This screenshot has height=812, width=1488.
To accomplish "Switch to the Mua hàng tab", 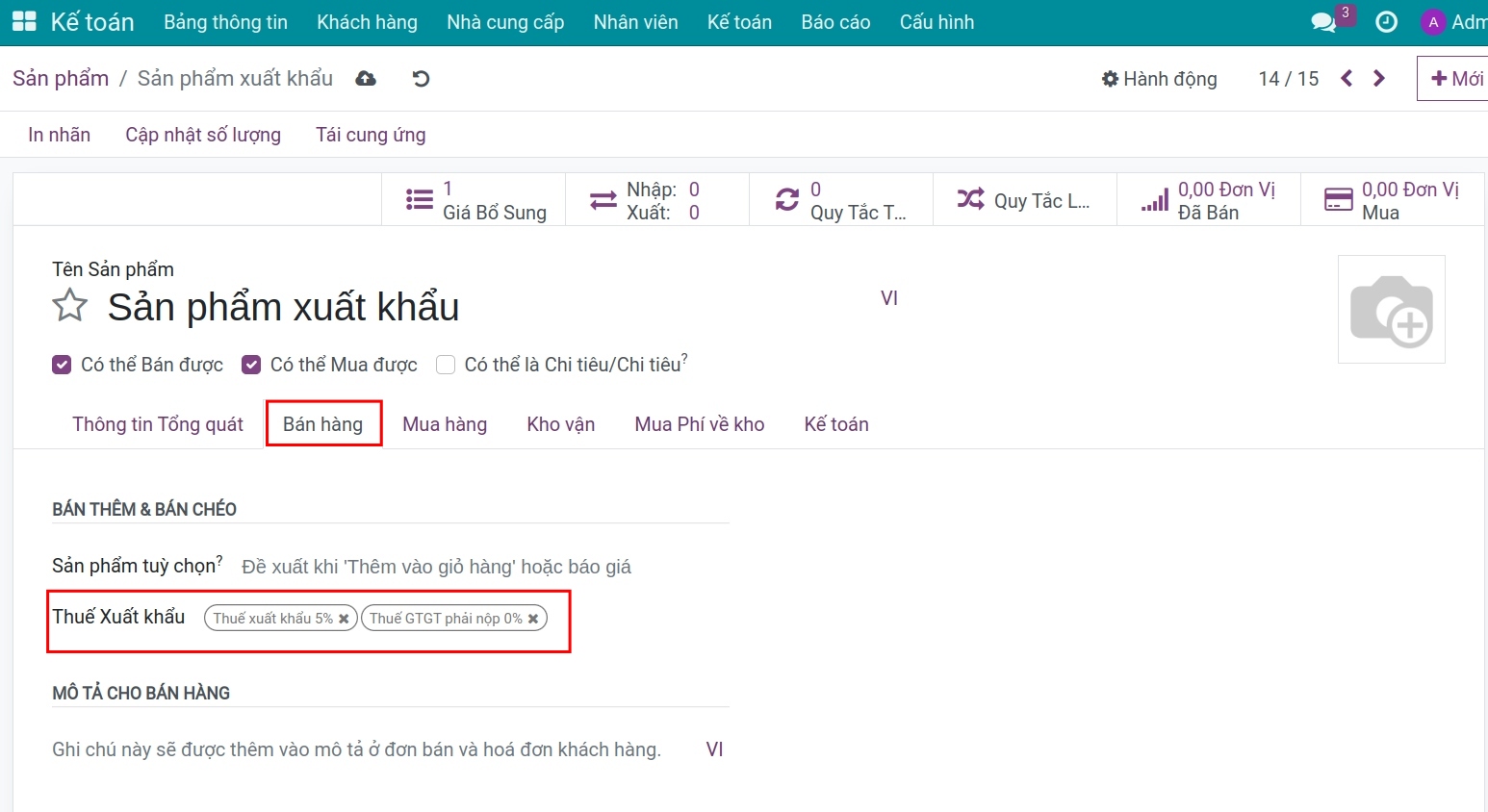I will [445, 424].
